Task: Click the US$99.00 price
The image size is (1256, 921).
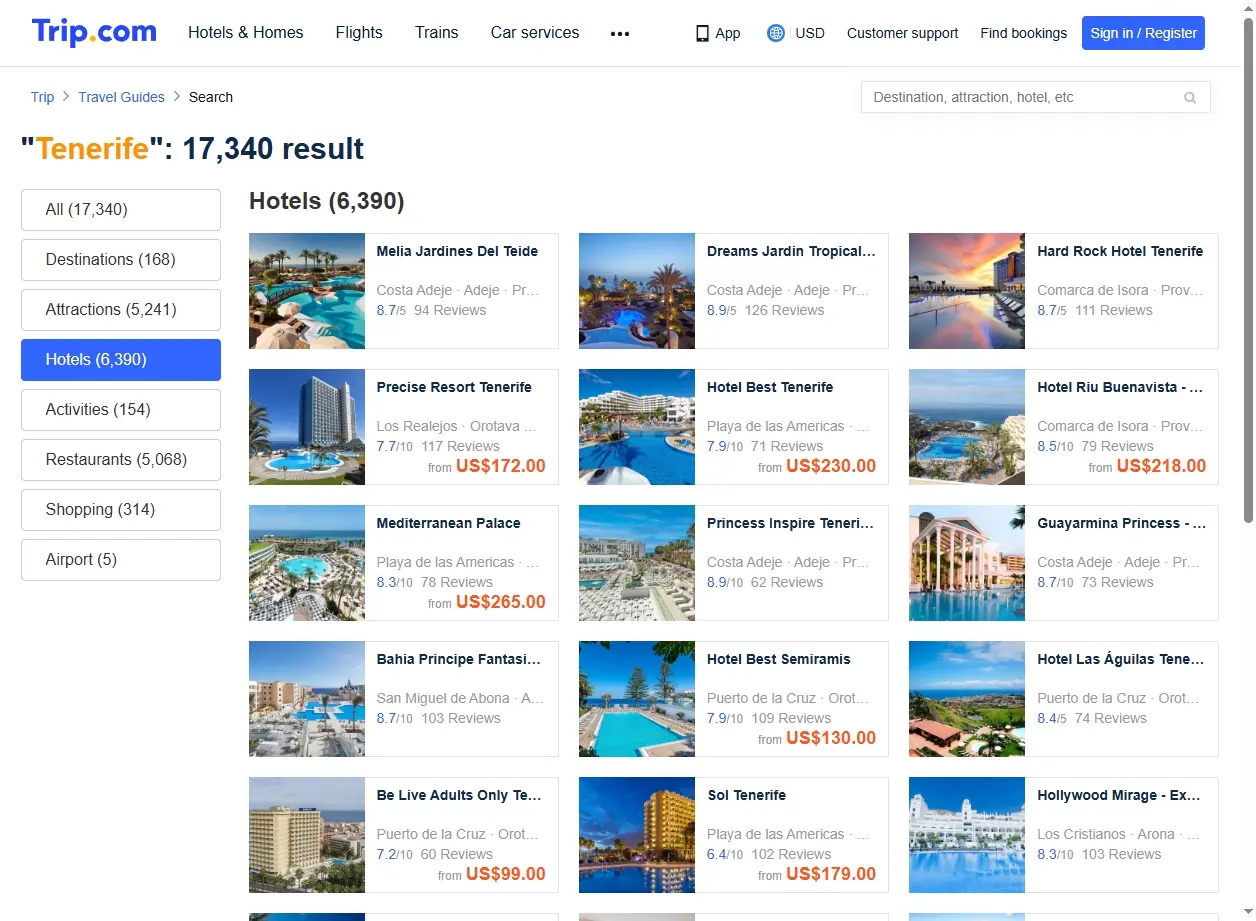Action: [x=506, y=874]
